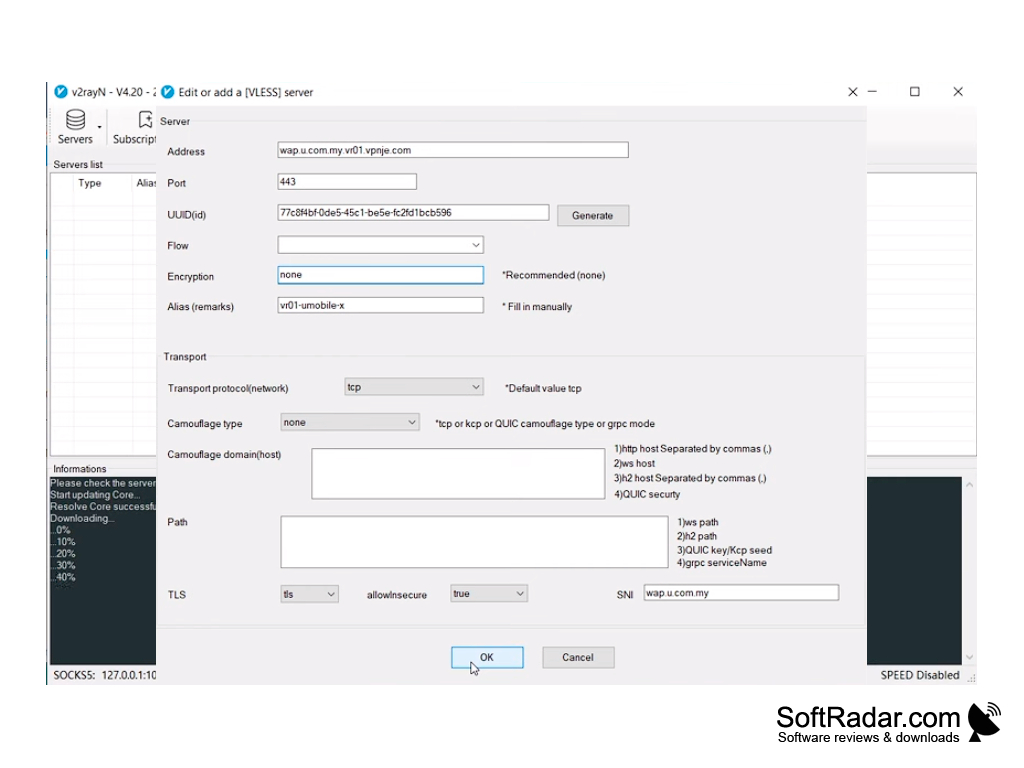The height and width of the screenshot is (768, 1024).
Task: Open the Subscription icon in v2rayN toolbar
Action: (x=144, y=120)
